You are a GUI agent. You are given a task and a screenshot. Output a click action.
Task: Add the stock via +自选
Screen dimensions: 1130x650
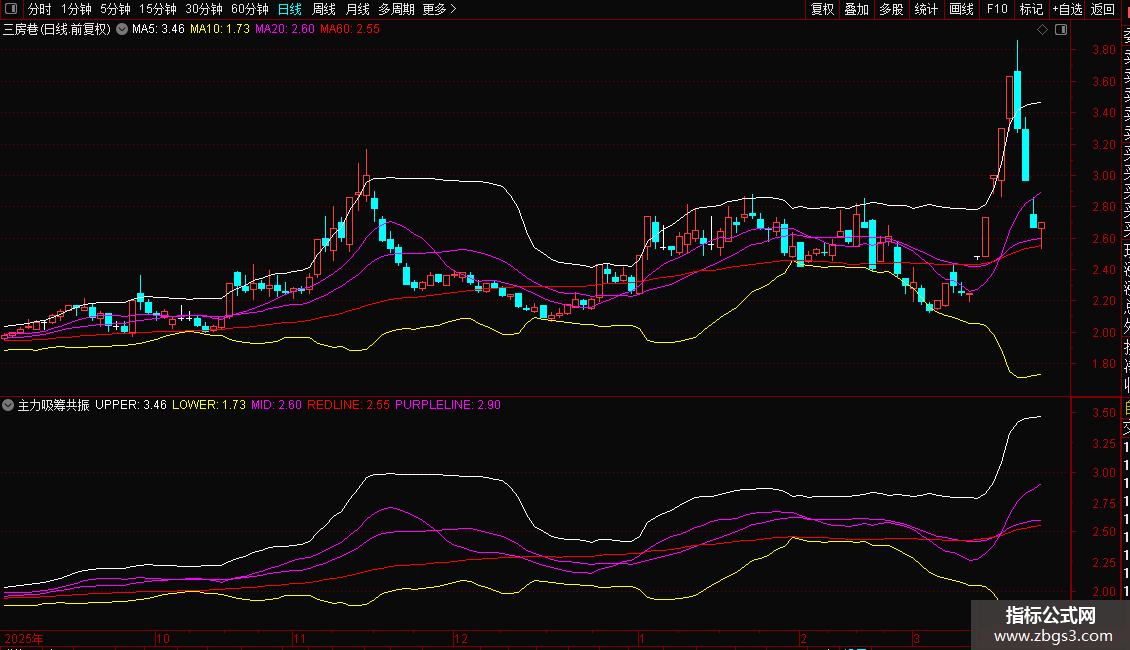[x=1066, y=9]
